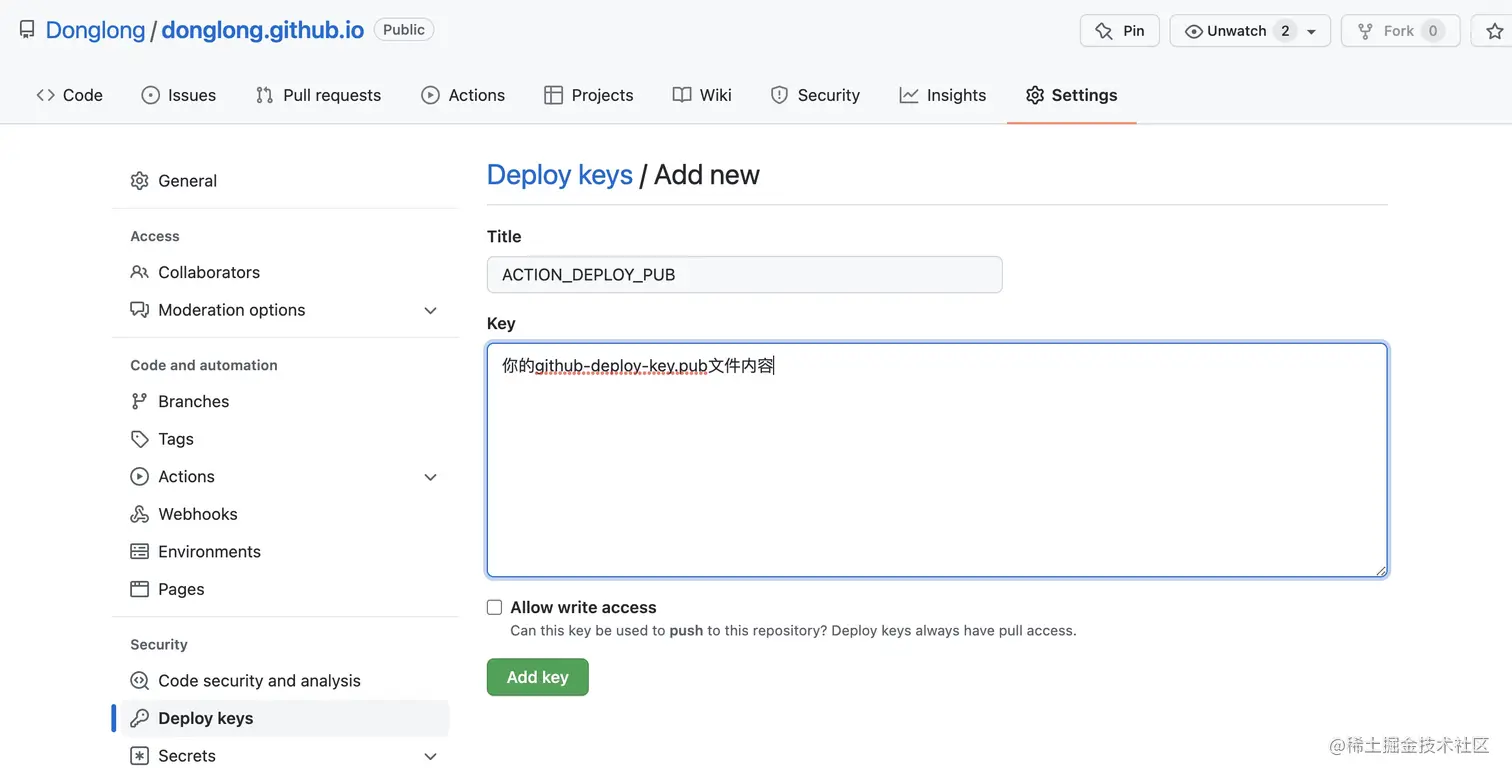
Task: Open the Branches section via its branch icon
Action: pyautogui.click(x=139, y=401)
